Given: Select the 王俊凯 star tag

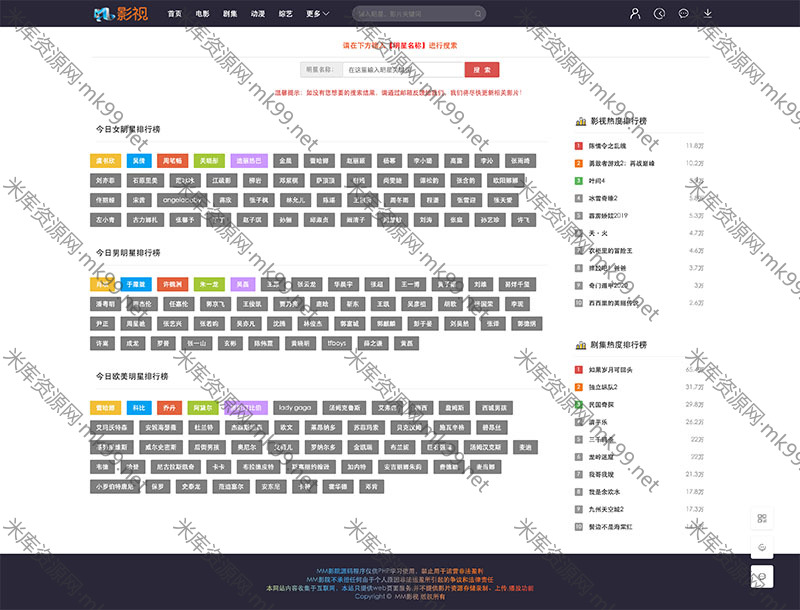Looking at the screenshot, I should tap(252, 304).
